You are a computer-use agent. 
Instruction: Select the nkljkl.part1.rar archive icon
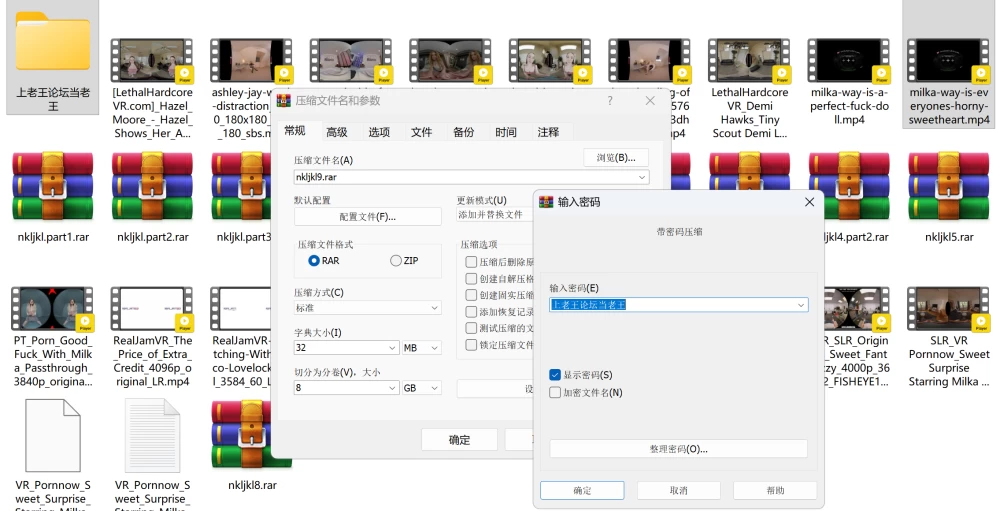(x=53, y=186)
